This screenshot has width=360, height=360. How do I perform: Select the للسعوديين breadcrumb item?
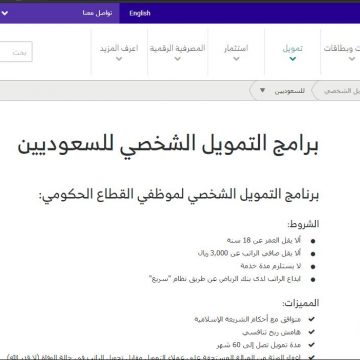point(290,91)
